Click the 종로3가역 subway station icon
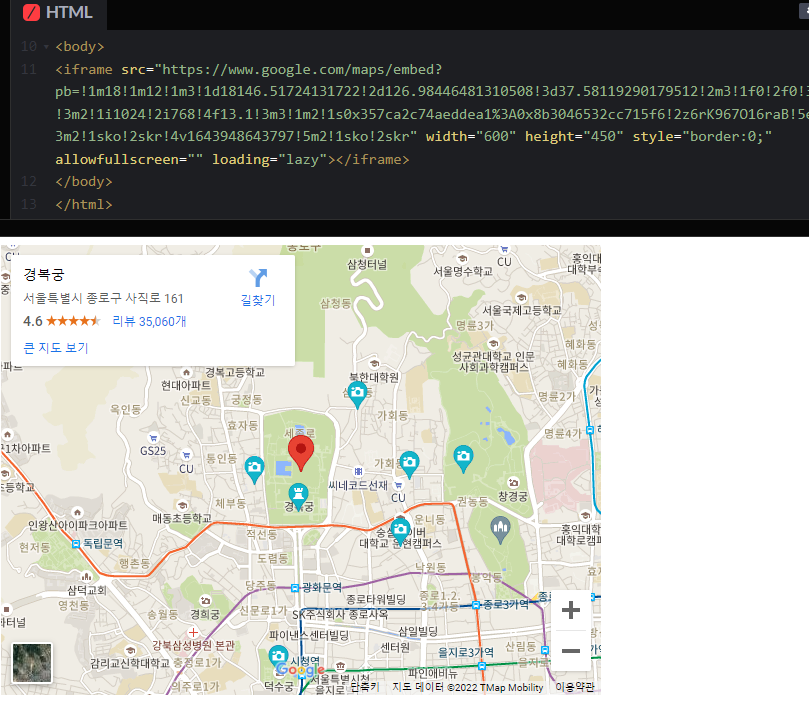This screenshot has width=809, height=707. (476, 605)
